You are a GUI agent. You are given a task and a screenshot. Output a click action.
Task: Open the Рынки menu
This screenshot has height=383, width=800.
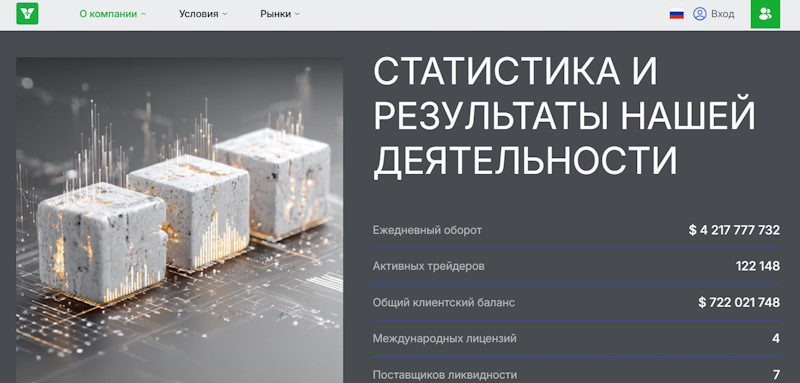pyautogui.click(x=276, y=14)
